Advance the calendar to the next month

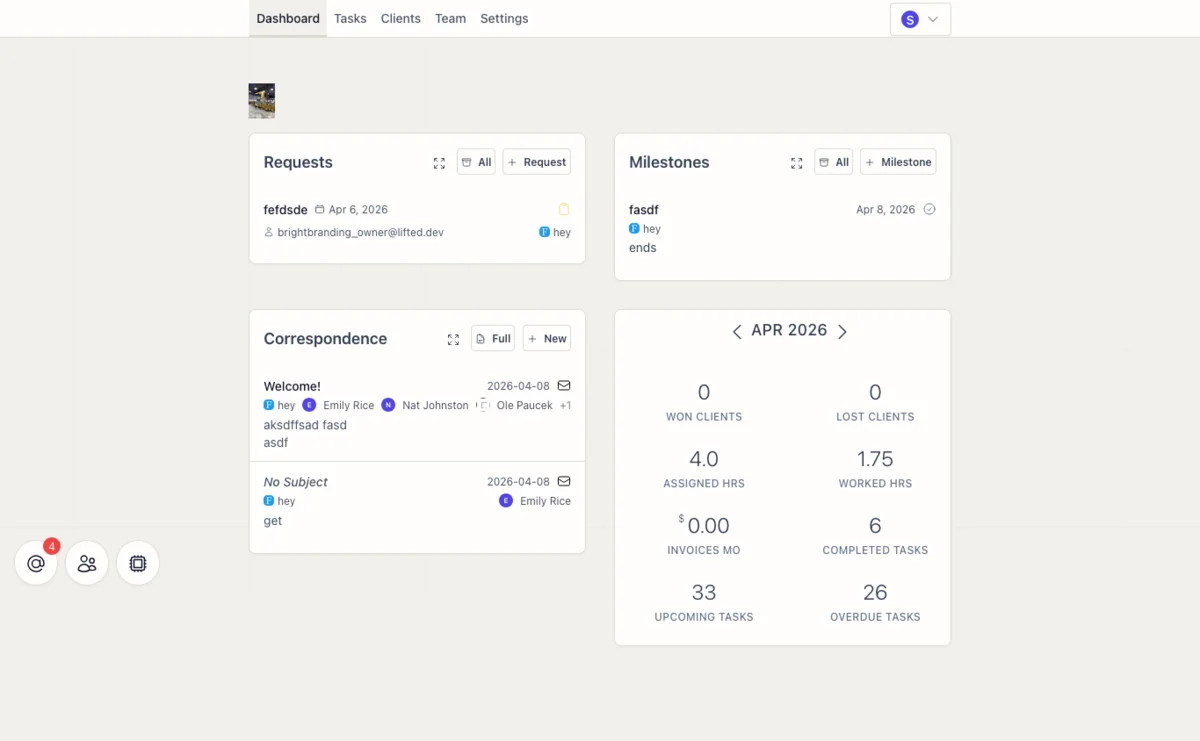[x=842, y=330]
